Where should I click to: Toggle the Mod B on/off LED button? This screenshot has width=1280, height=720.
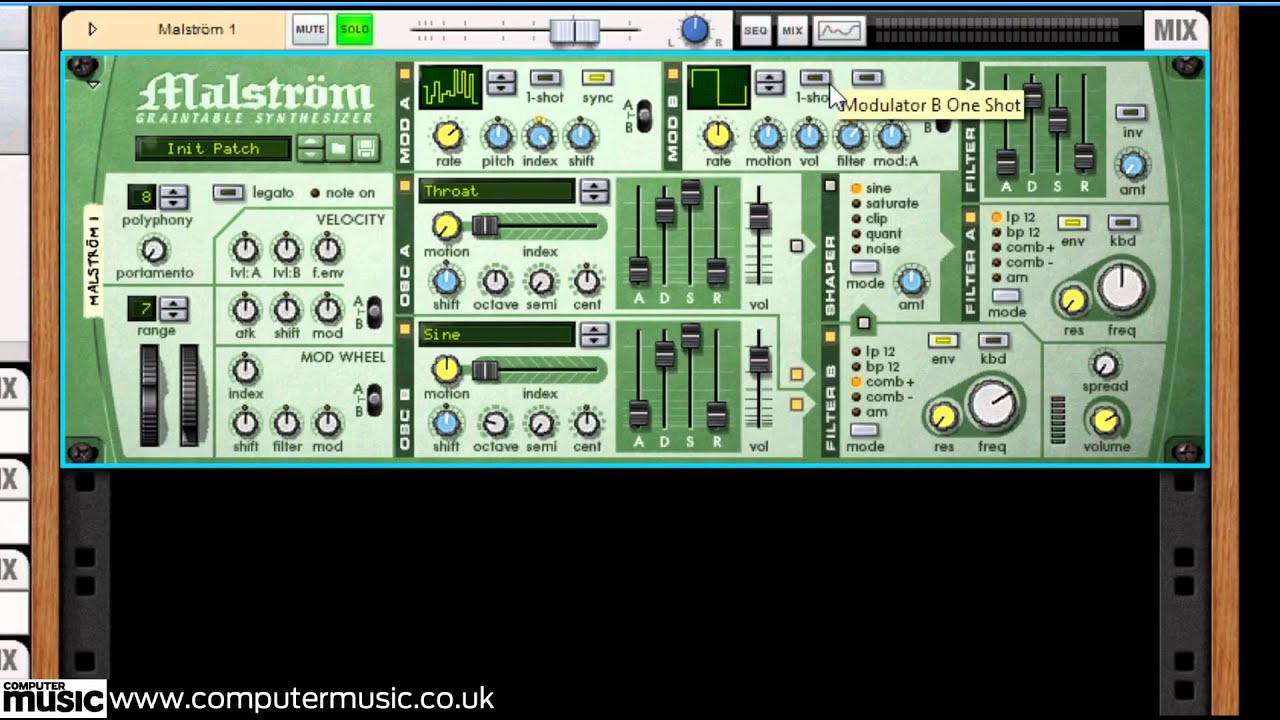coord(674,73)
